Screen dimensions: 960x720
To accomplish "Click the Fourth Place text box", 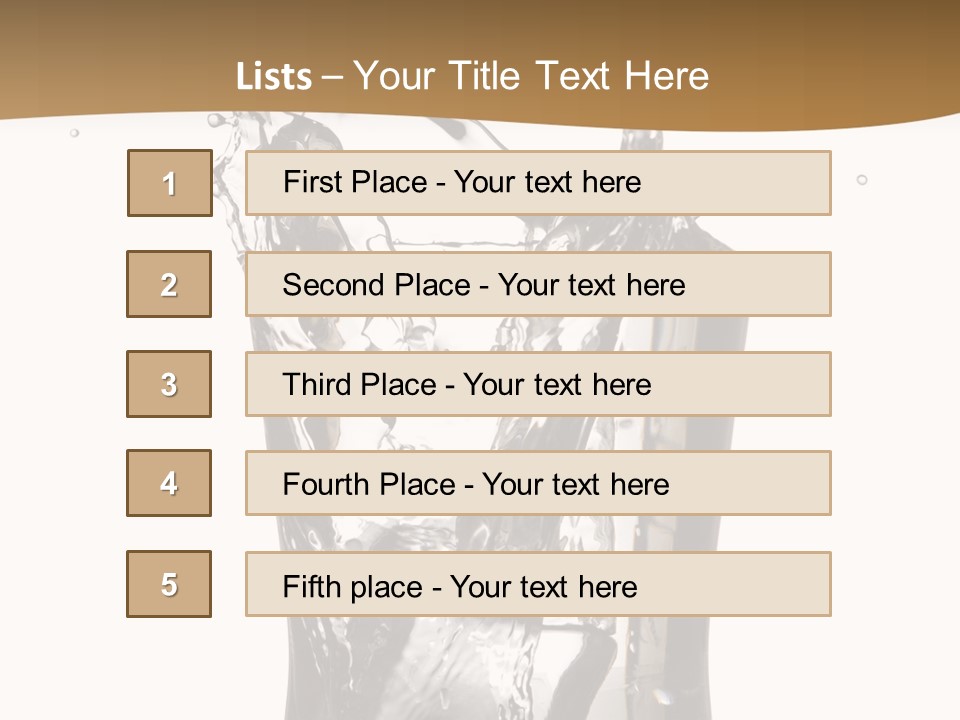I will [538, 484].
